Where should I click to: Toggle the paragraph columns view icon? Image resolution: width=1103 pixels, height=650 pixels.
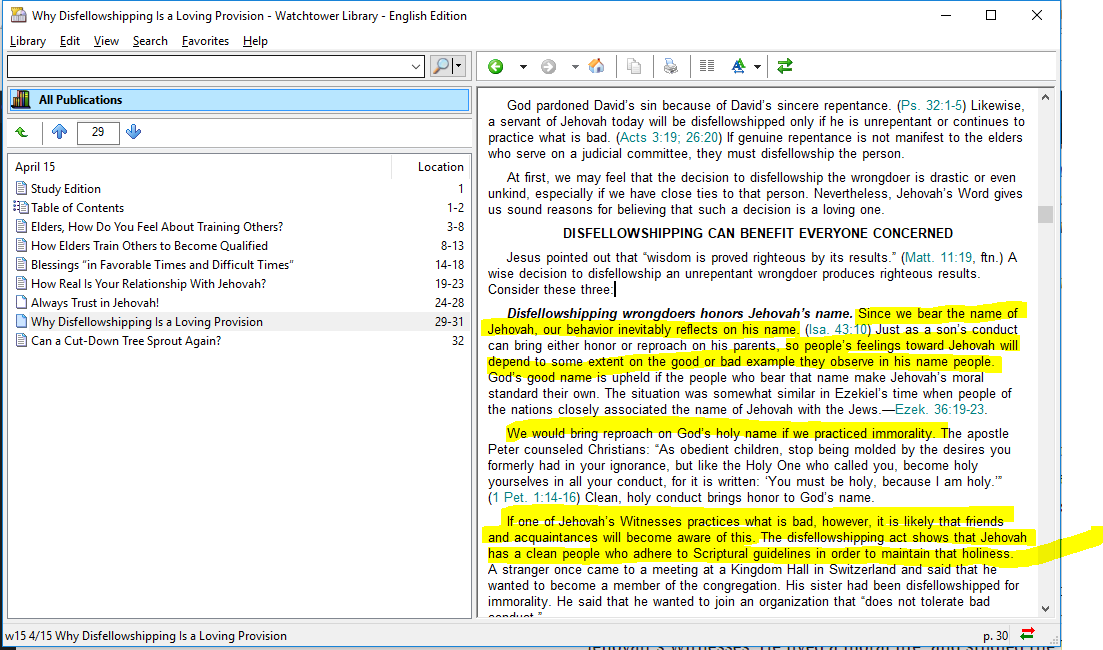click(707, 67)
